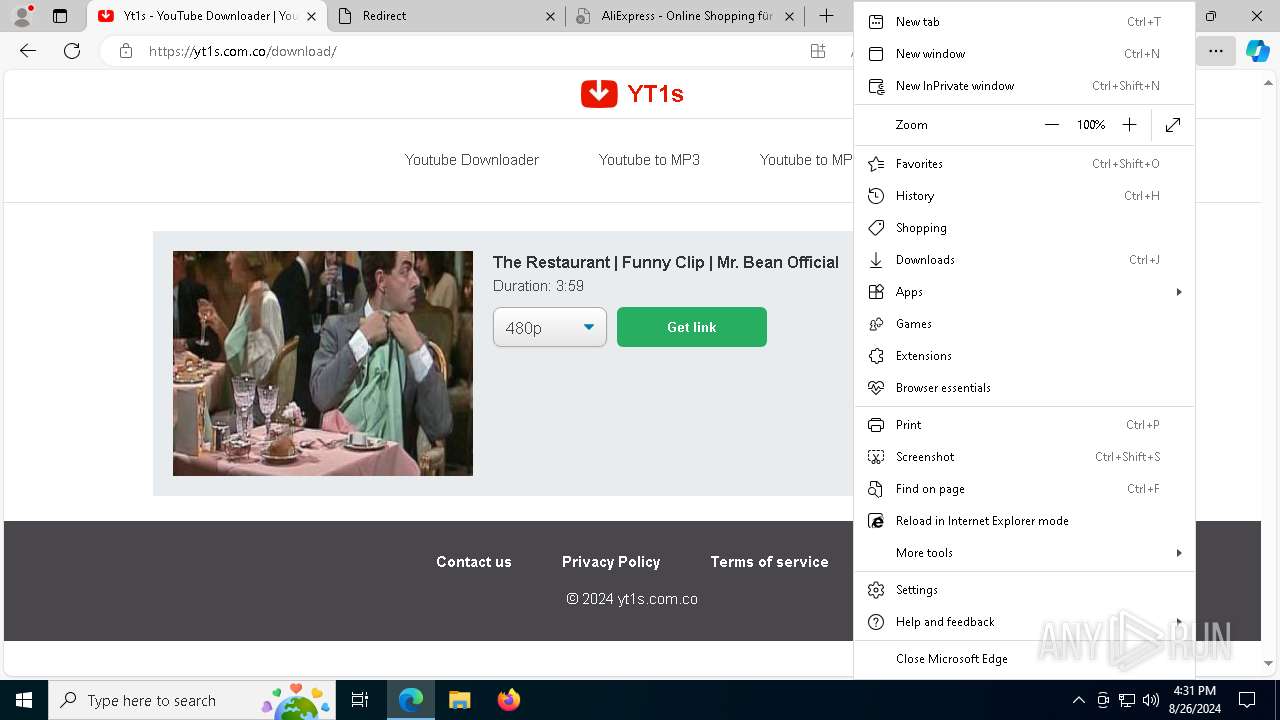Open the Privacy Policy footer link
This screenshot has width=1280, height=720.
[x=611, y=562]
